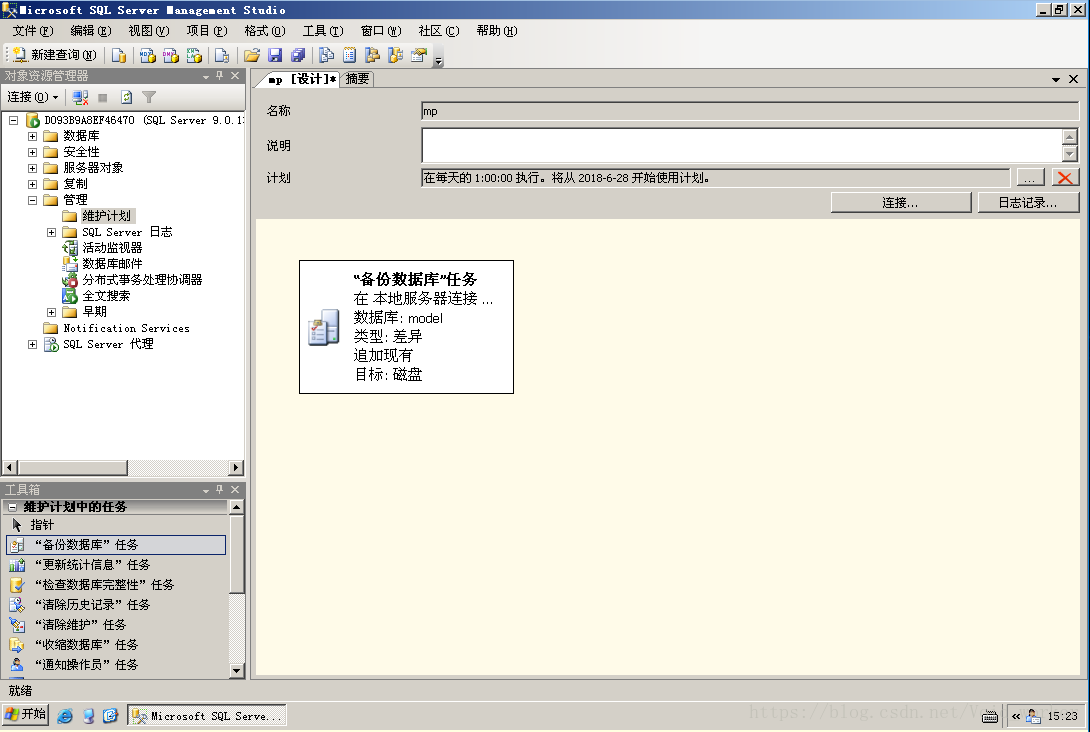1090x732 pixels.
Task: Click the open file folder icon
Action: tap(252, 56)
